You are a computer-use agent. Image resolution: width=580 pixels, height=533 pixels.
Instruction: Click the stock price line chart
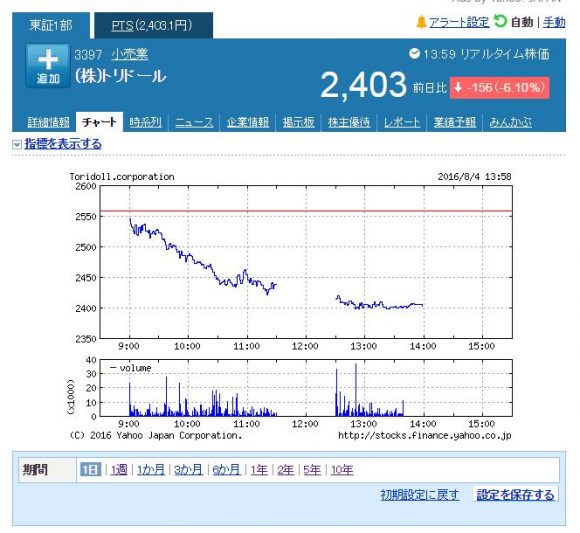click(x=306, y=262)
